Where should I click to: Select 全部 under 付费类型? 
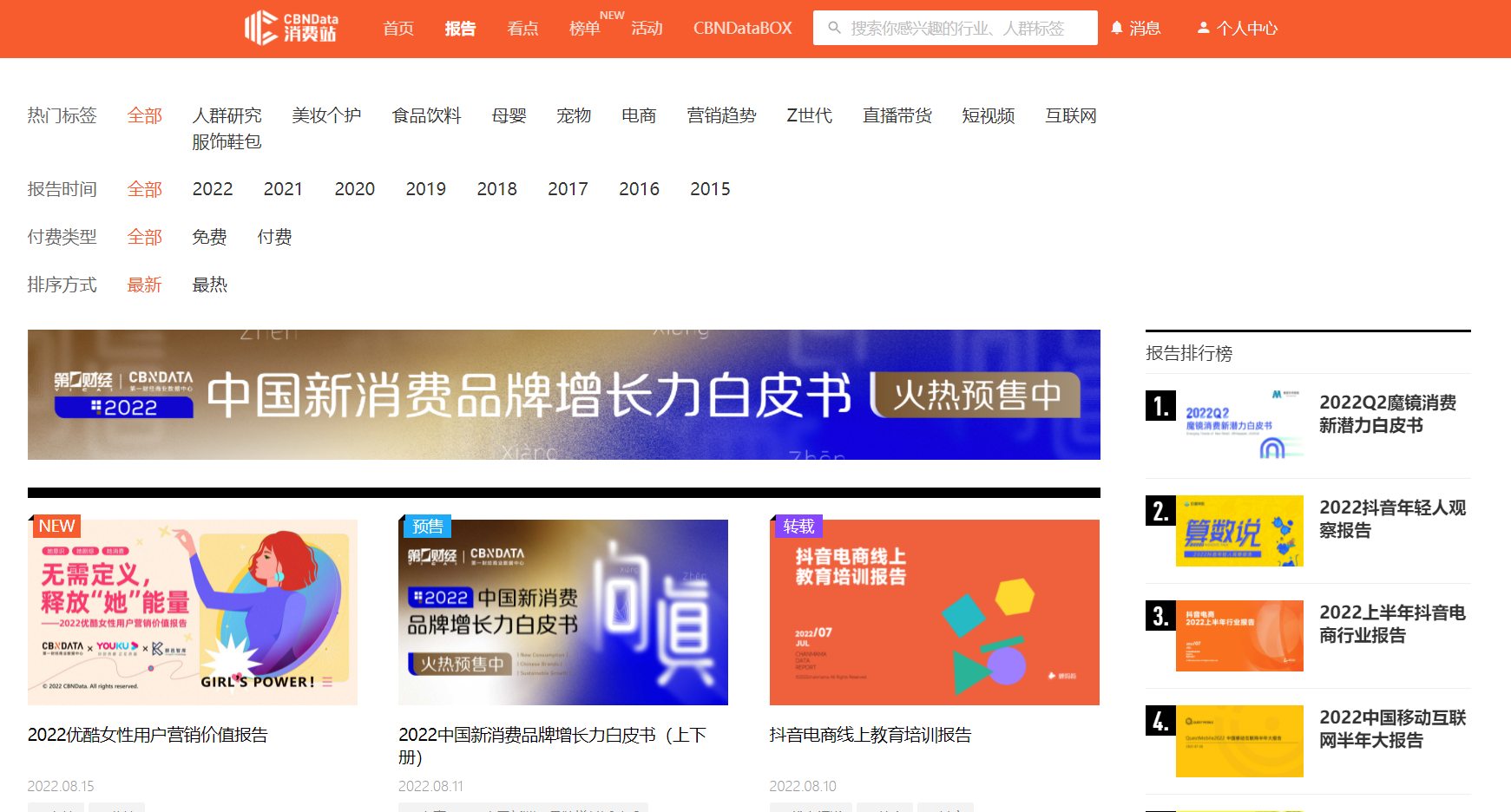(145, 237)
